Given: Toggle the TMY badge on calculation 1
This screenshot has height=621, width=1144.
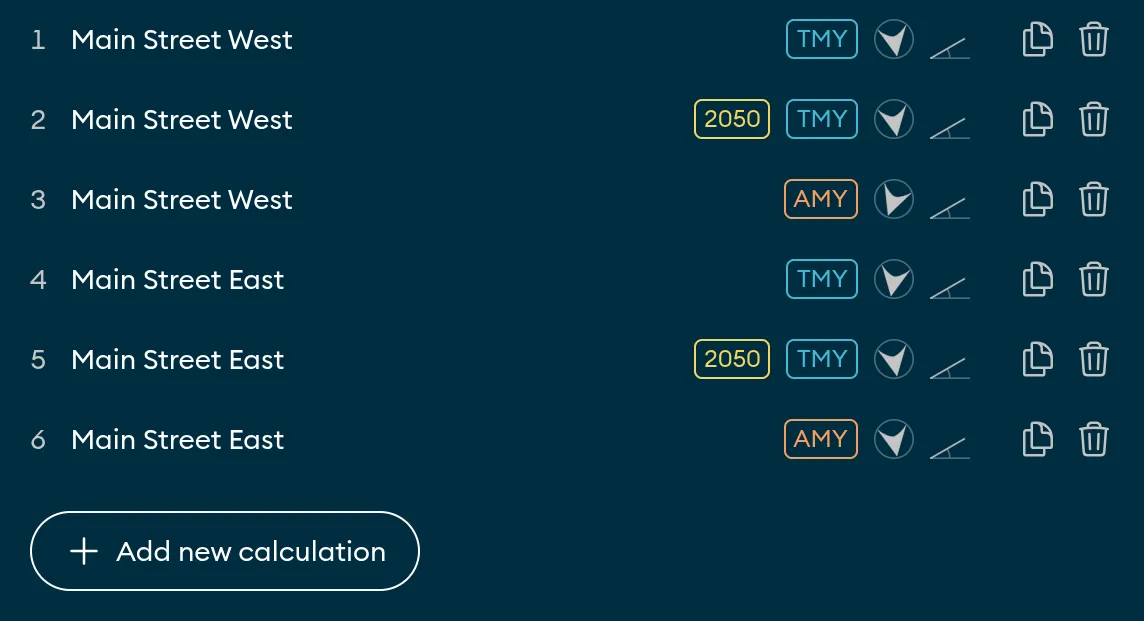Looking at the screenshot, I should [x=821, y=39].
